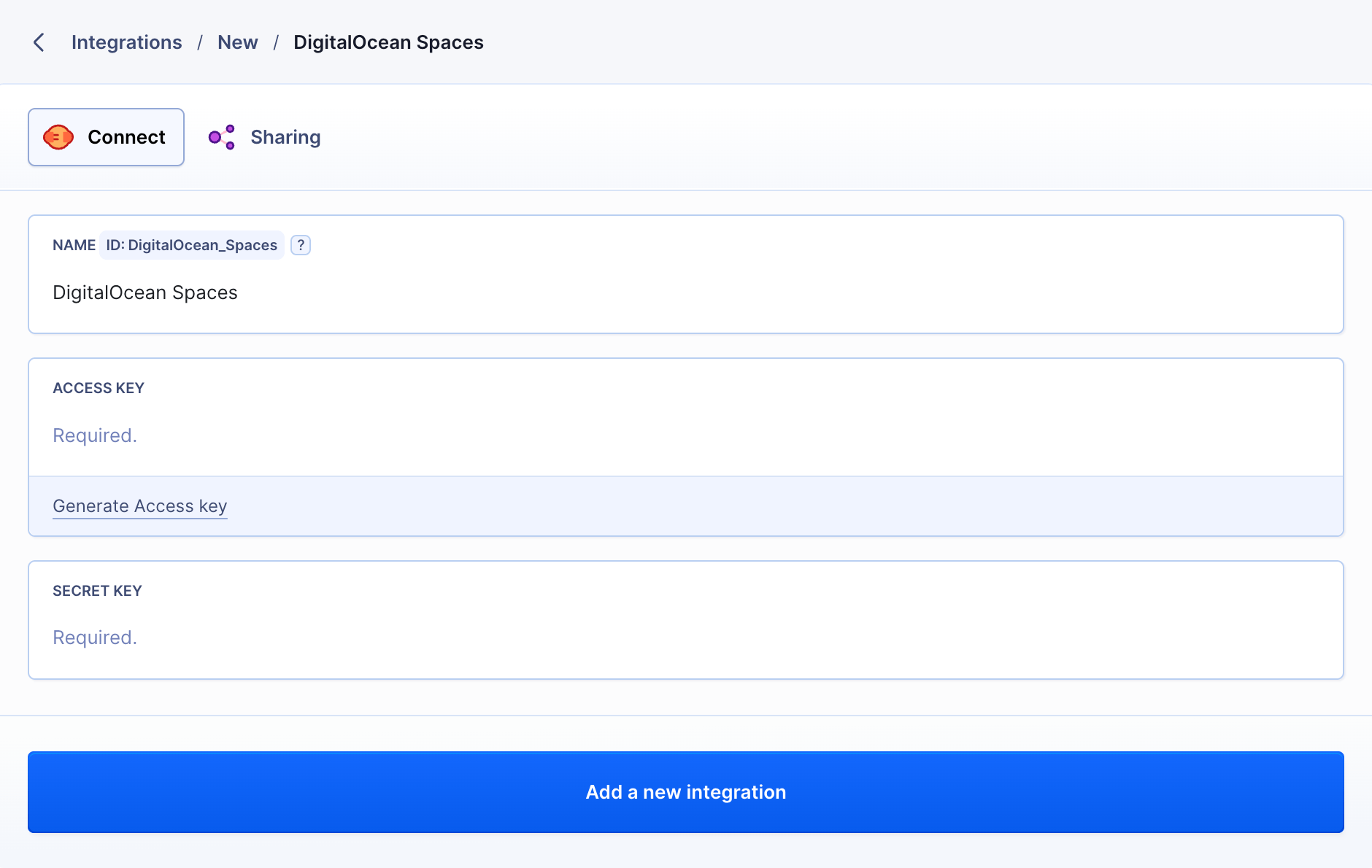Select the Connect tab coin icon
Screen dimensions: 1372x868
(58, 136)
